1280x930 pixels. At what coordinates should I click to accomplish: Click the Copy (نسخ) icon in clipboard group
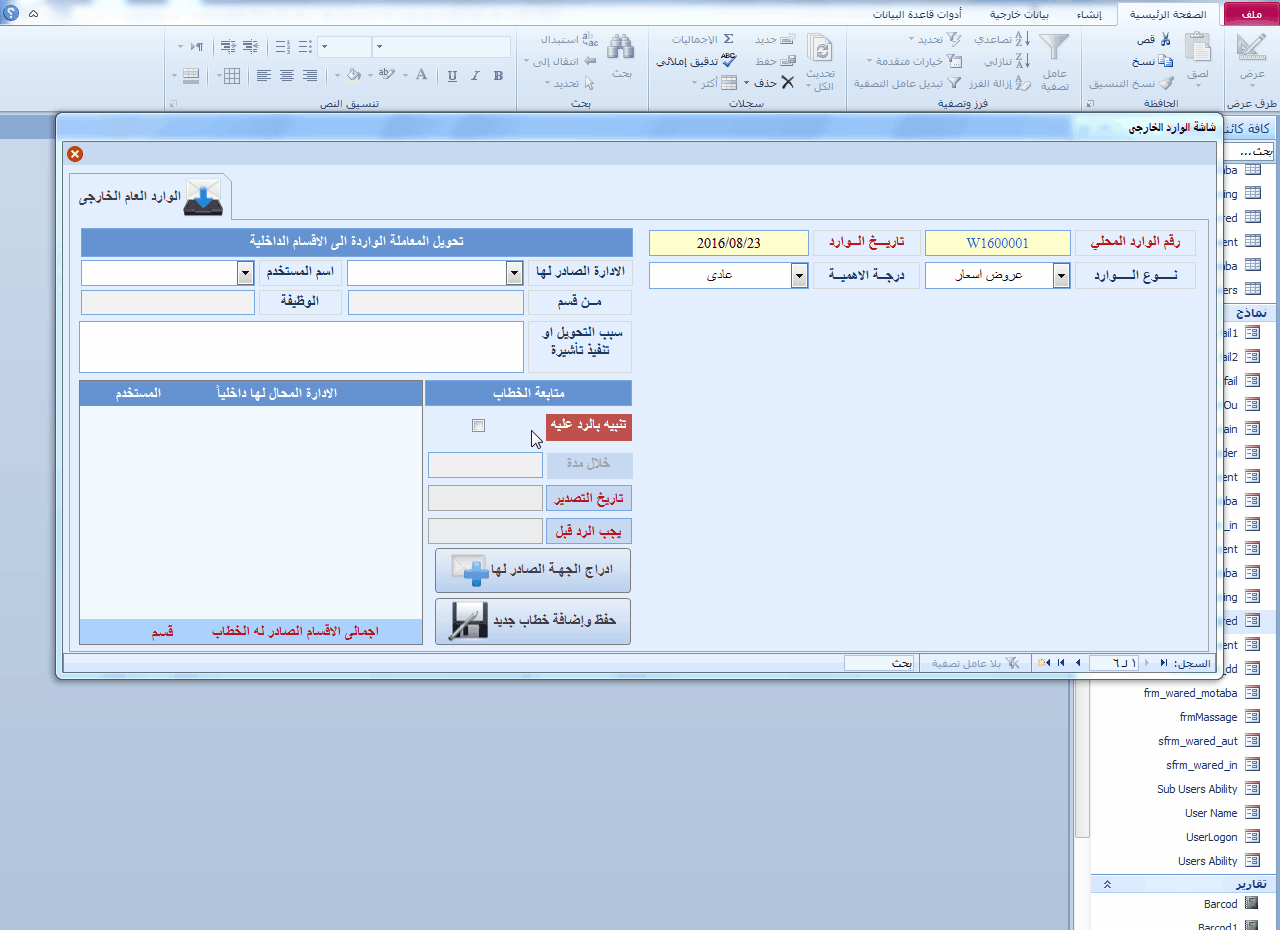[x=1166, y=62]
